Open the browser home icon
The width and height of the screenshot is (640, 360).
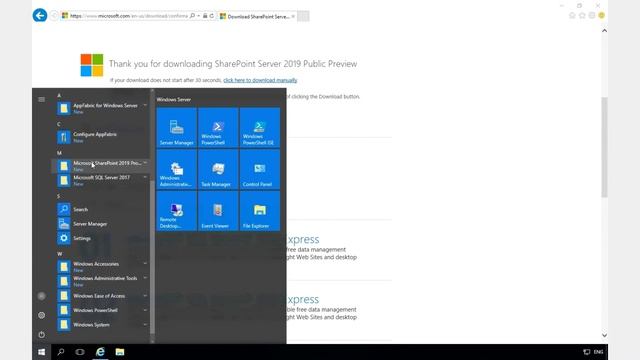[x=572, y=16]
